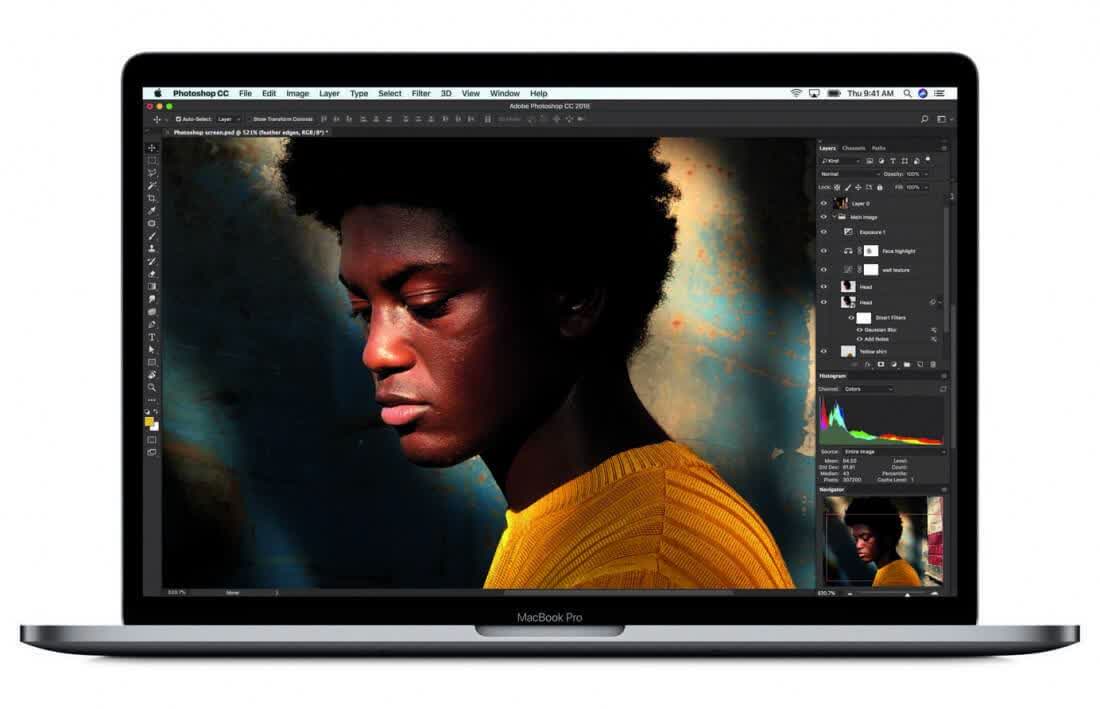Select the Crop tool
The image size is (1100, 709).
tap(152, 198)
